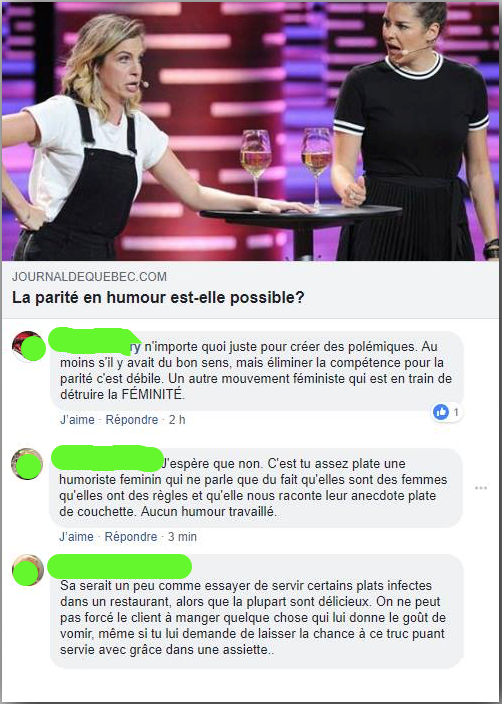Click J'aime under the second comment
Viewport: 502px width, 704px height.
pyautogui.click(x=76, y=537)
